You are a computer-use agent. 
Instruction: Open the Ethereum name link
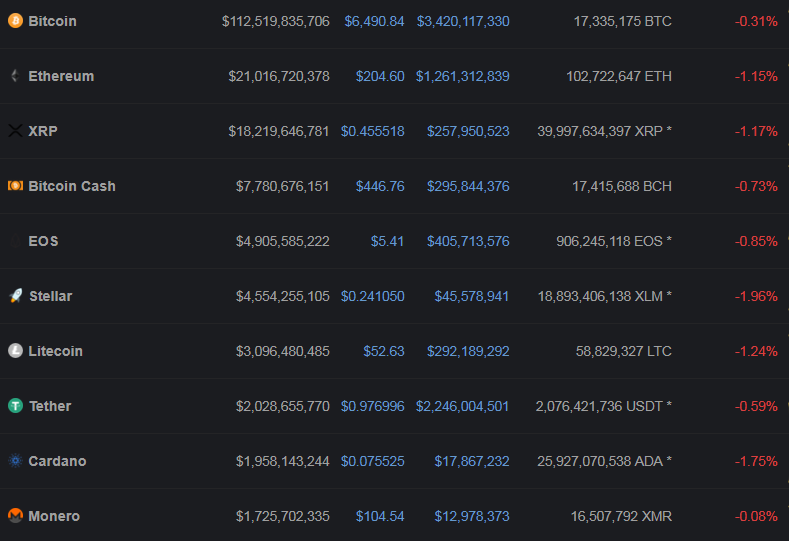click(x=61, y=76)
